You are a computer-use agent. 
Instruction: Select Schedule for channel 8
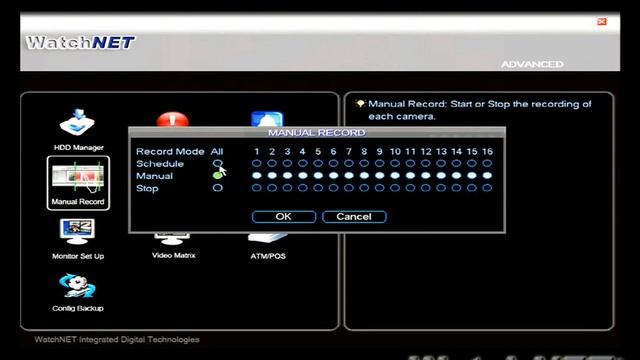(x=364, y=163)
